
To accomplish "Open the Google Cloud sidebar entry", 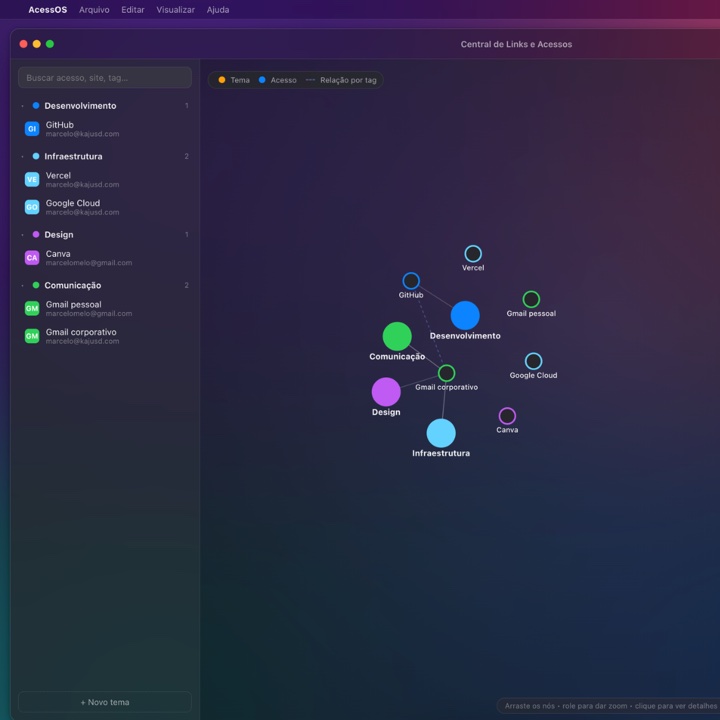I will tap(105, 207).
